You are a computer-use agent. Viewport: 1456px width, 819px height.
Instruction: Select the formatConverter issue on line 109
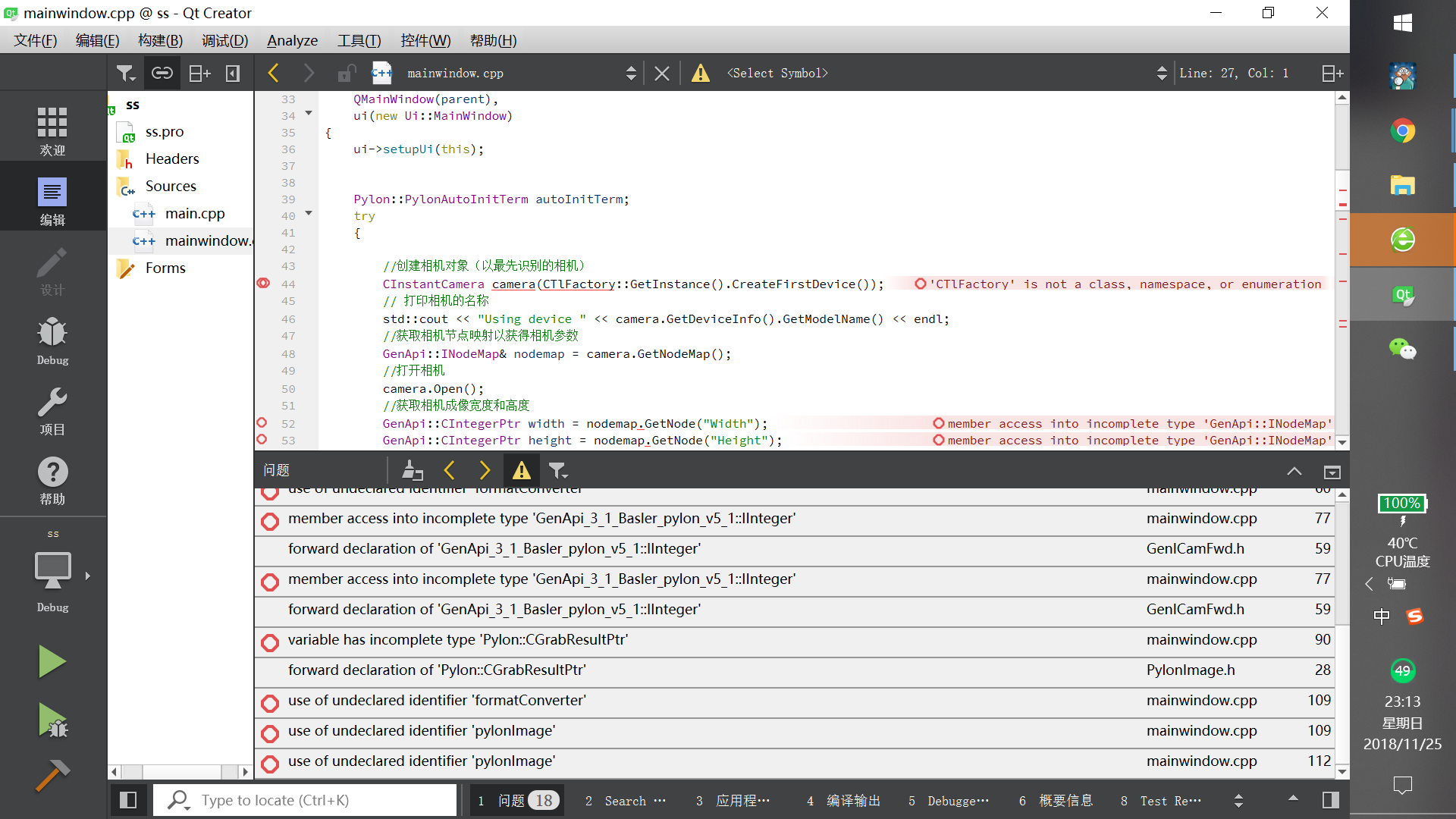(x=794, y=701)
